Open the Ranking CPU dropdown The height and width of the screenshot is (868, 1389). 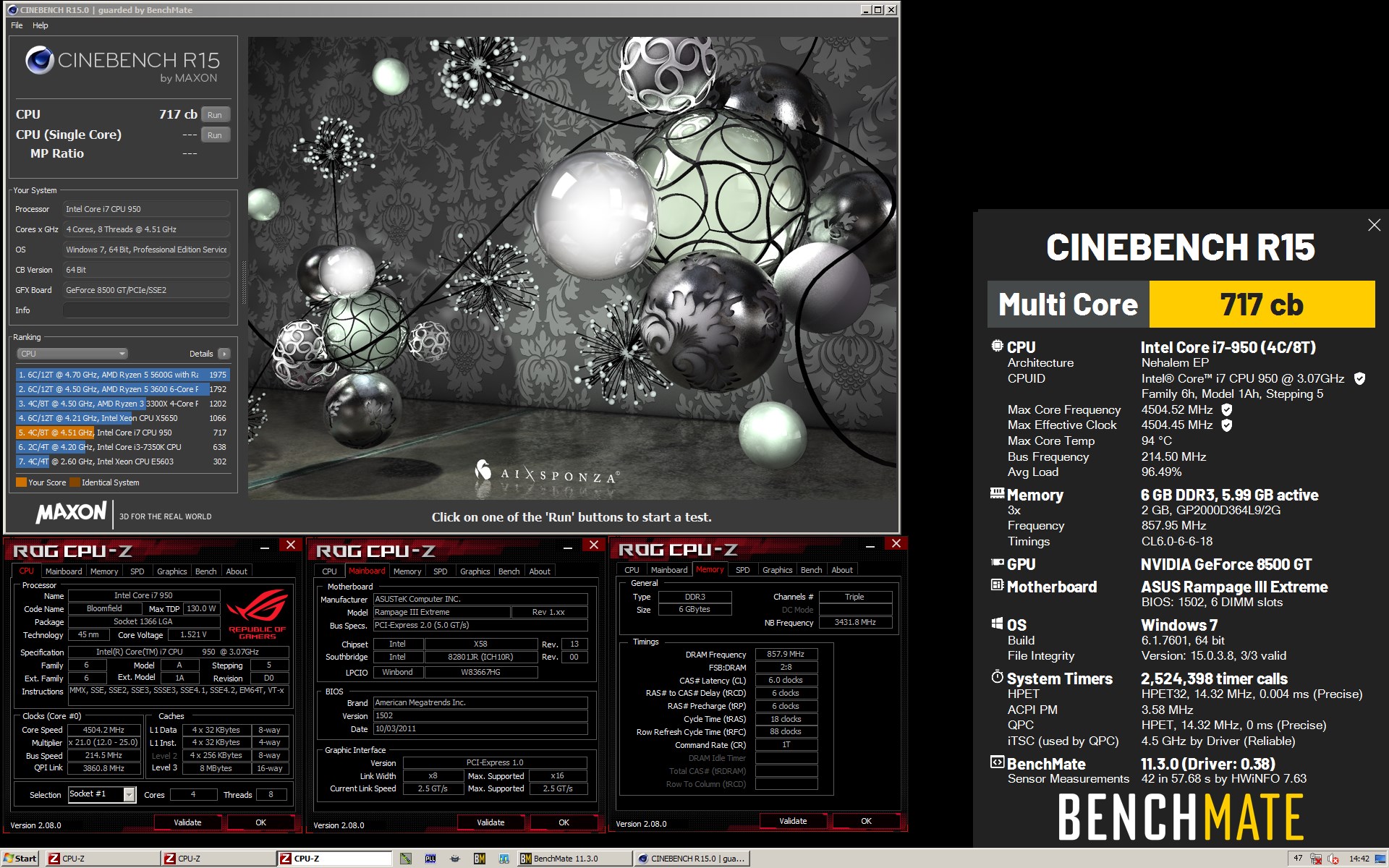coord(72,354)
